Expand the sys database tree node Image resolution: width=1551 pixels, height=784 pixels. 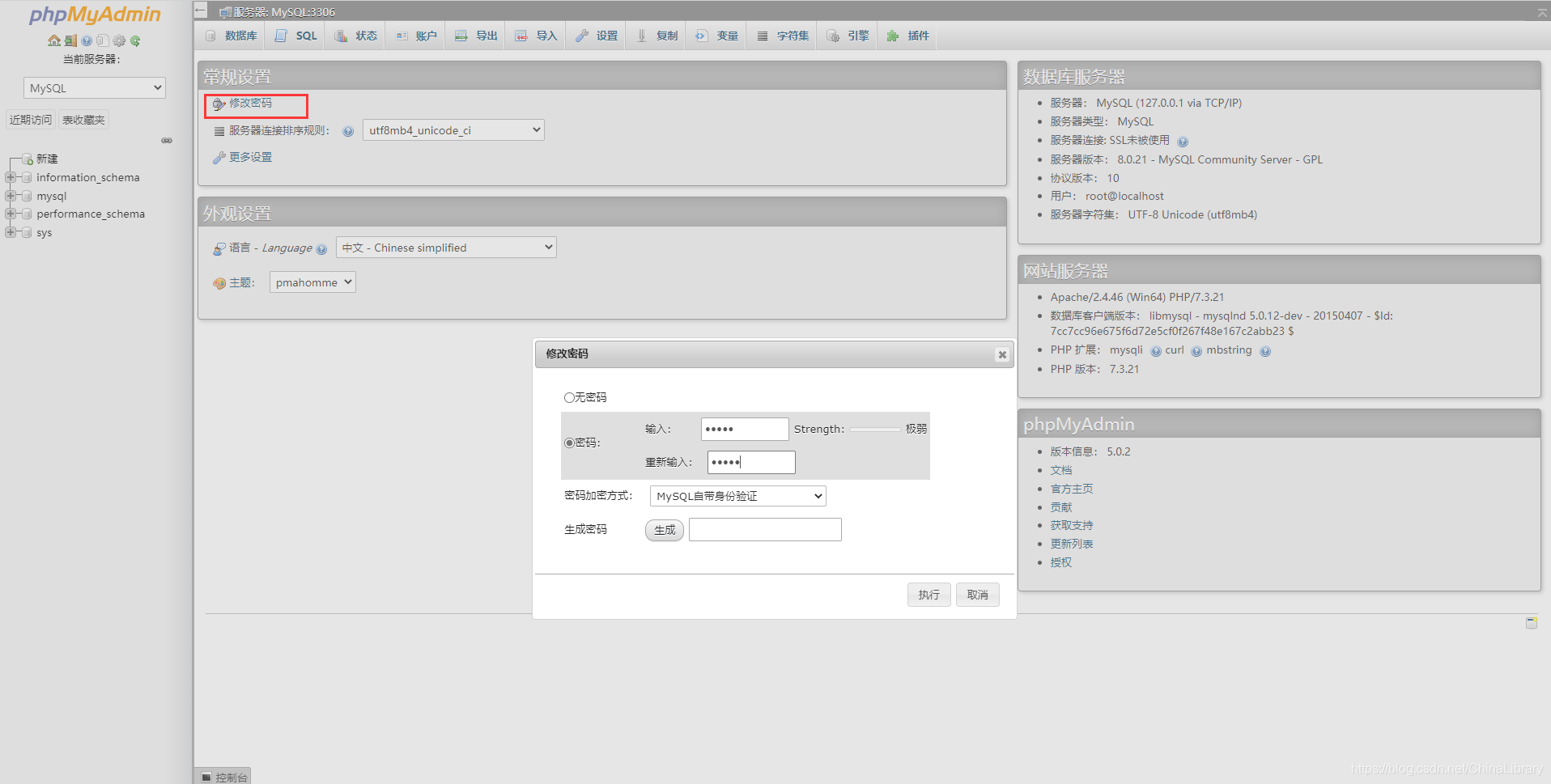pos(11,232)
